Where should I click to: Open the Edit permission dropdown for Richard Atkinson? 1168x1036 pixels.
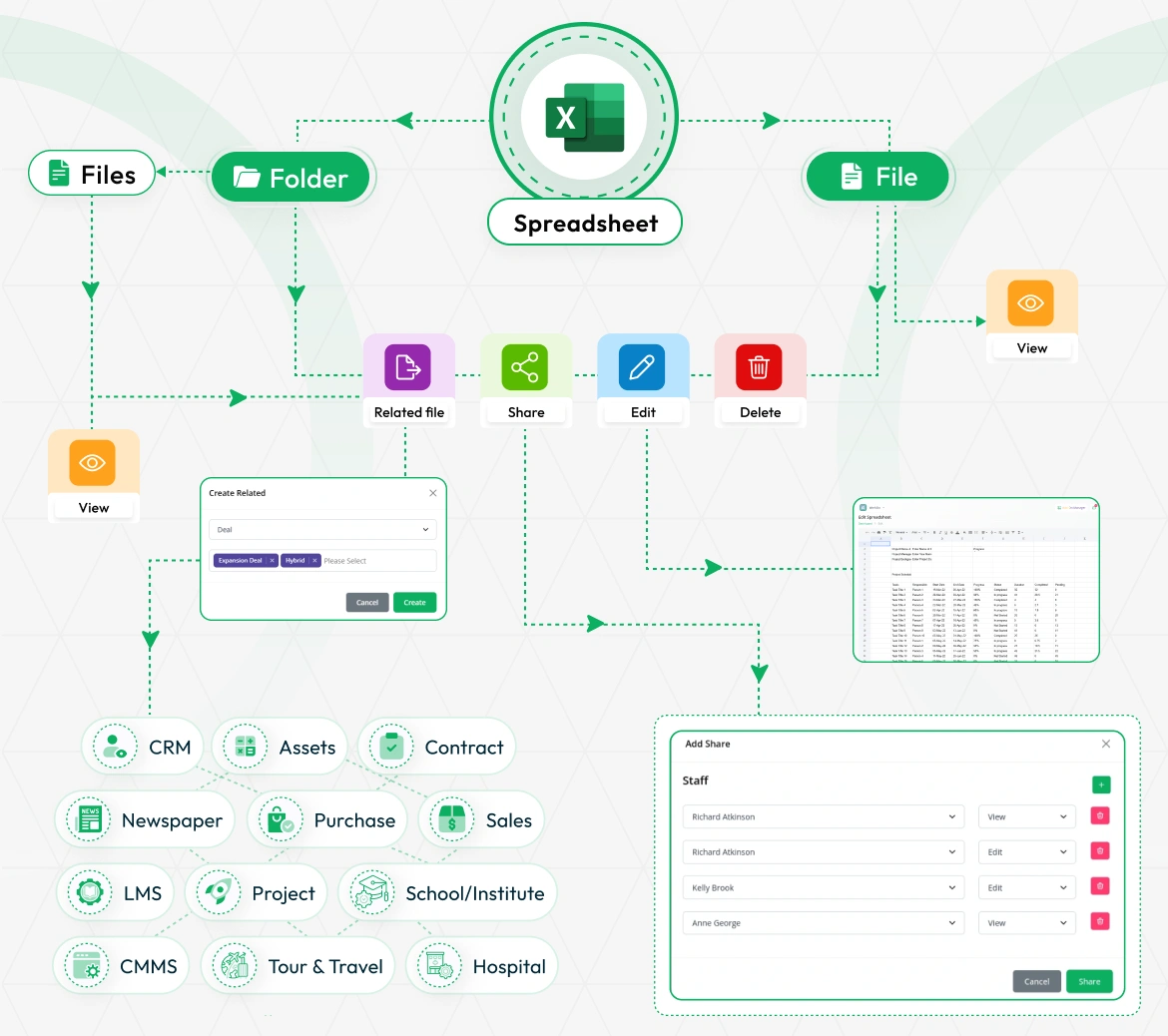[1027, 852]
